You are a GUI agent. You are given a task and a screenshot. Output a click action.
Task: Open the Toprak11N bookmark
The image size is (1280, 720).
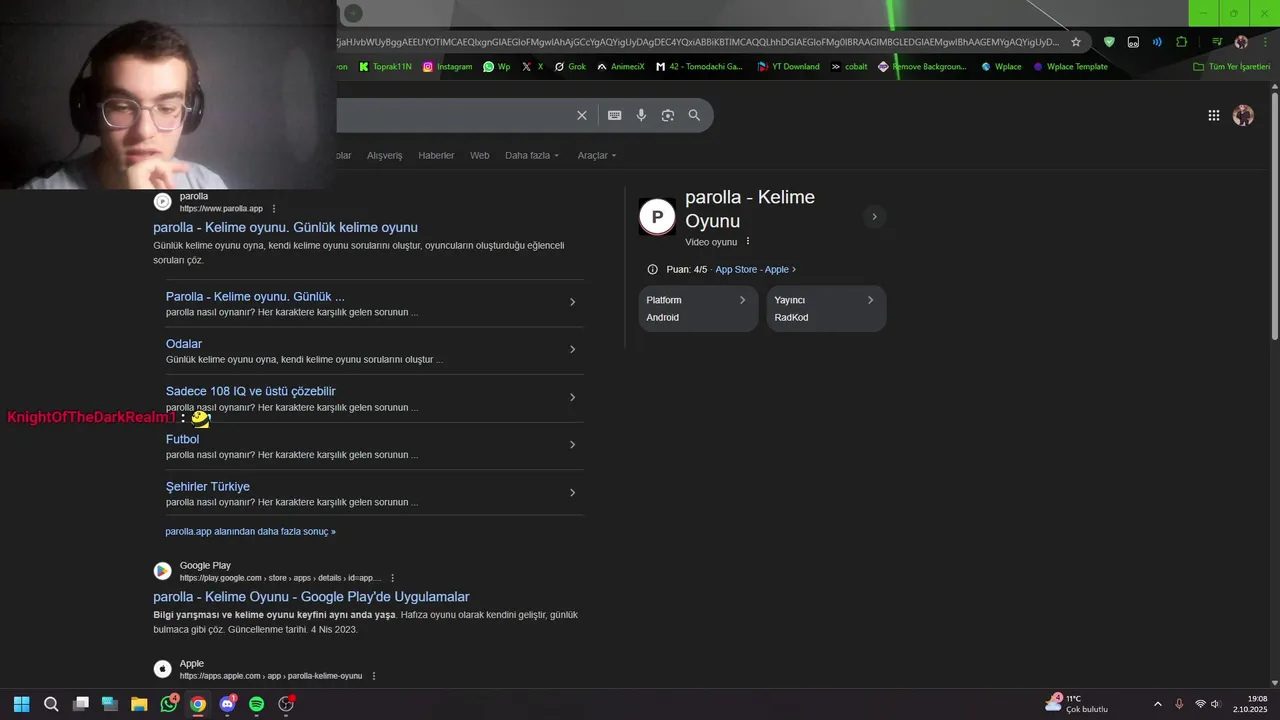point(385,67)
